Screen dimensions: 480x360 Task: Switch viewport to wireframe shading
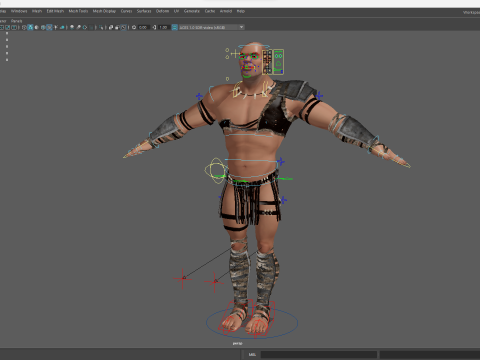click(24, 27)
